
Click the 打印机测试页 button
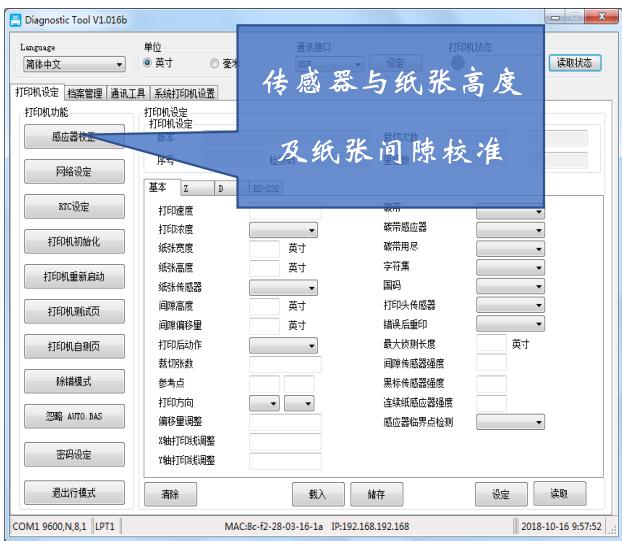74,311
